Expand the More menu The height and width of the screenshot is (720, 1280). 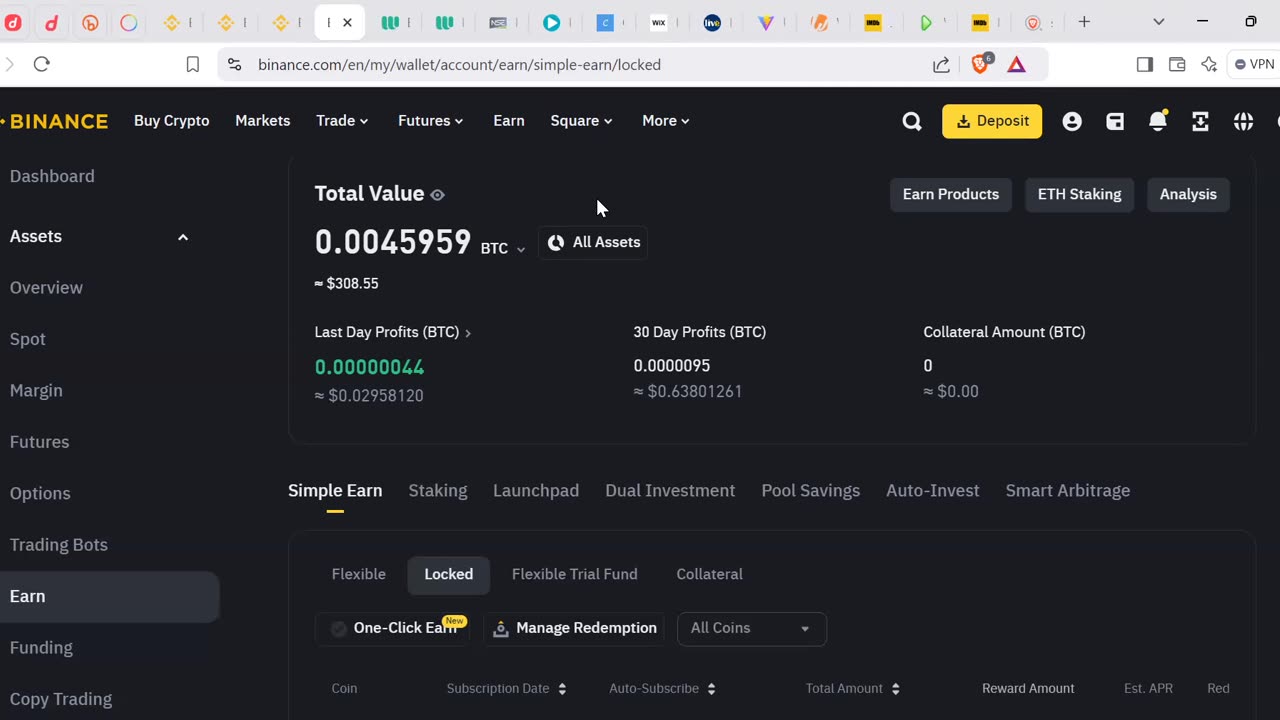click(x=666, y=121)
